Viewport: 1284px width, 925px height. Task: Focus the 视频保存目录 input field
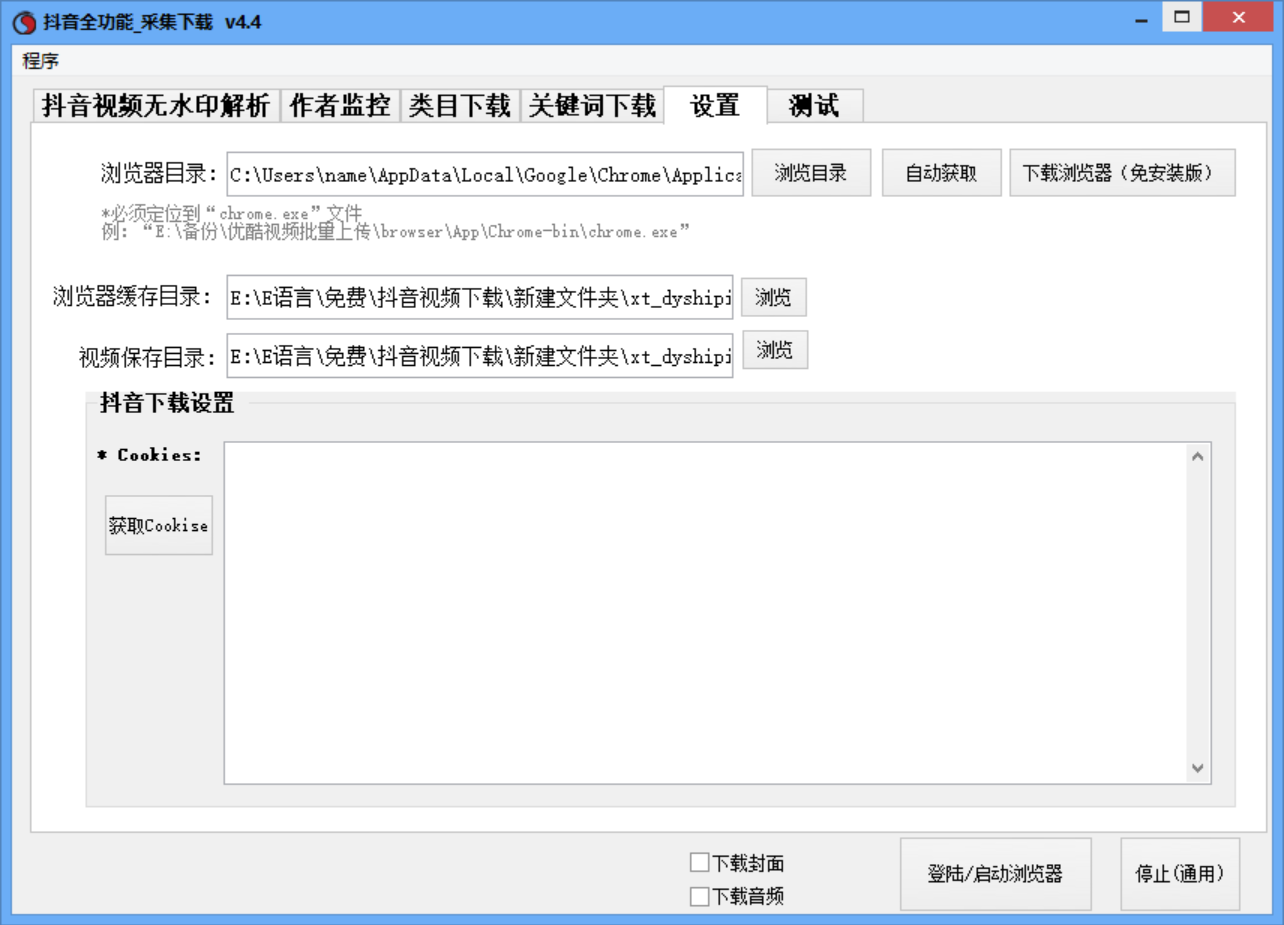coord(480,355)
